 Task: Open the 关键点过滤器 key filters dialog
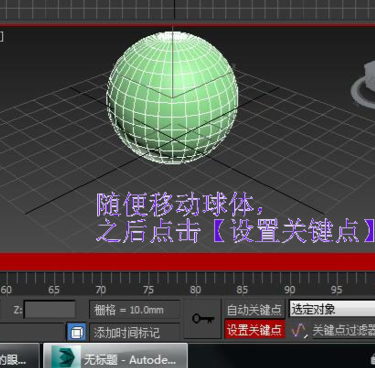tap(343, 330)
